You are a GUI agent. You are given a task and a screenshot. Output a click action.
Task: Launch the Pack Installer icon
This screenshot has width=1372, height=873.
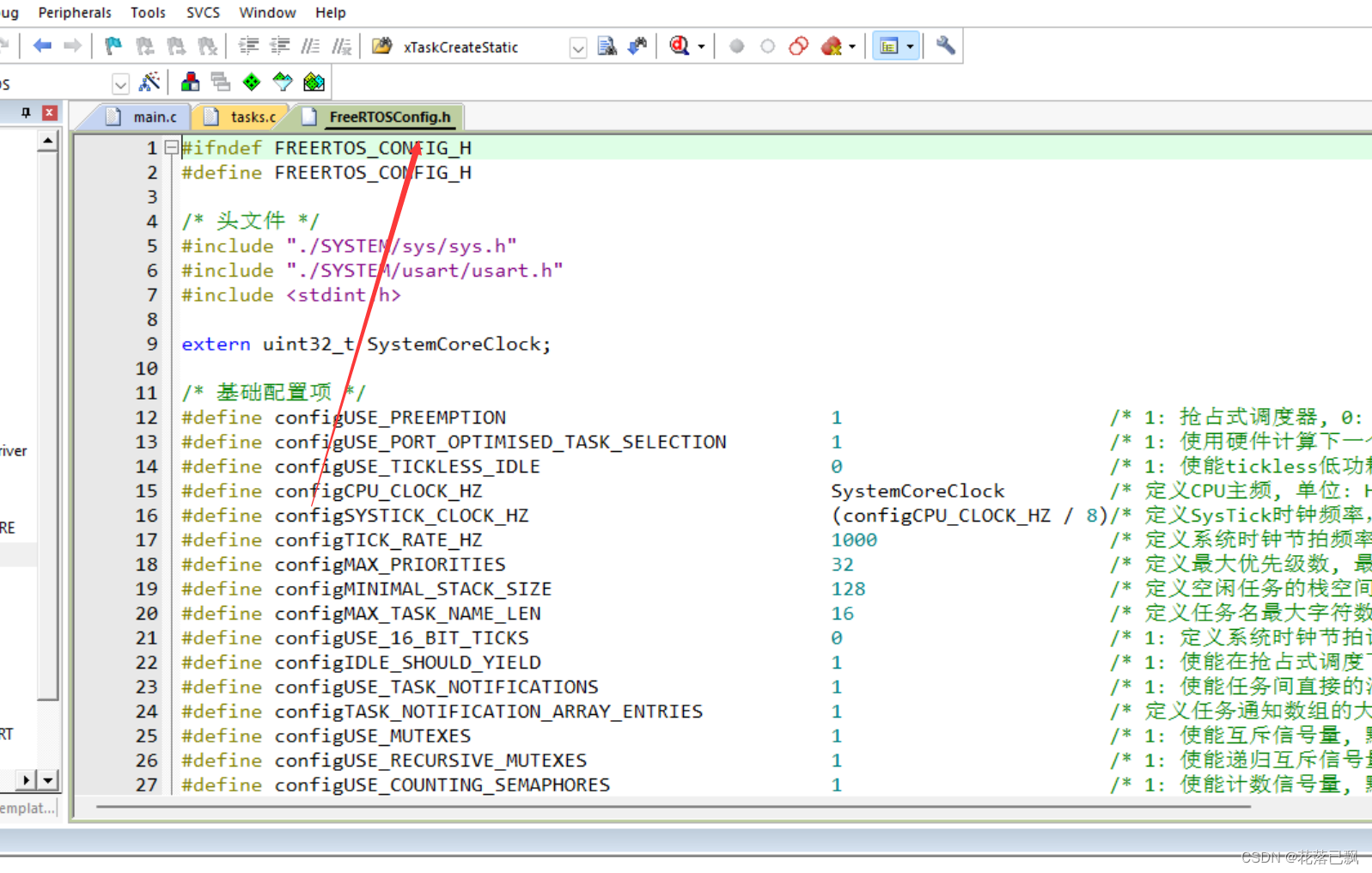pos(314,82)
